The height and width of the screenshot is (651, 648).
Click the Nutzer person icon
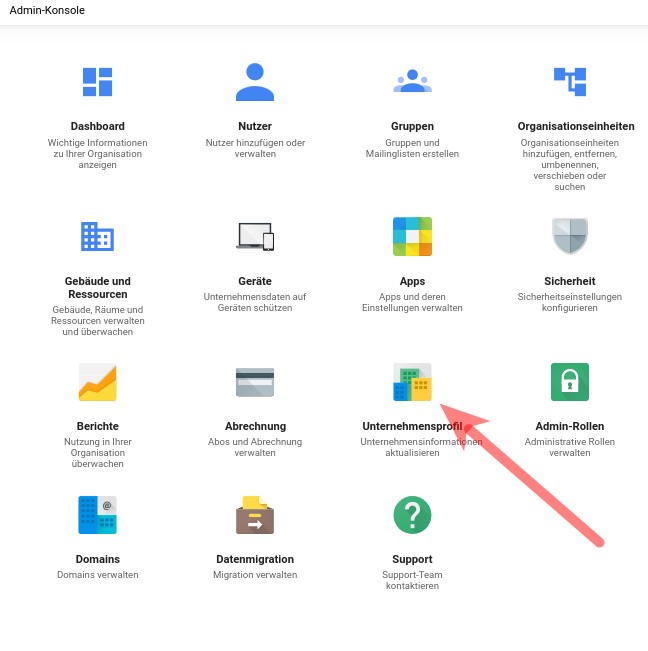(254, 81)
